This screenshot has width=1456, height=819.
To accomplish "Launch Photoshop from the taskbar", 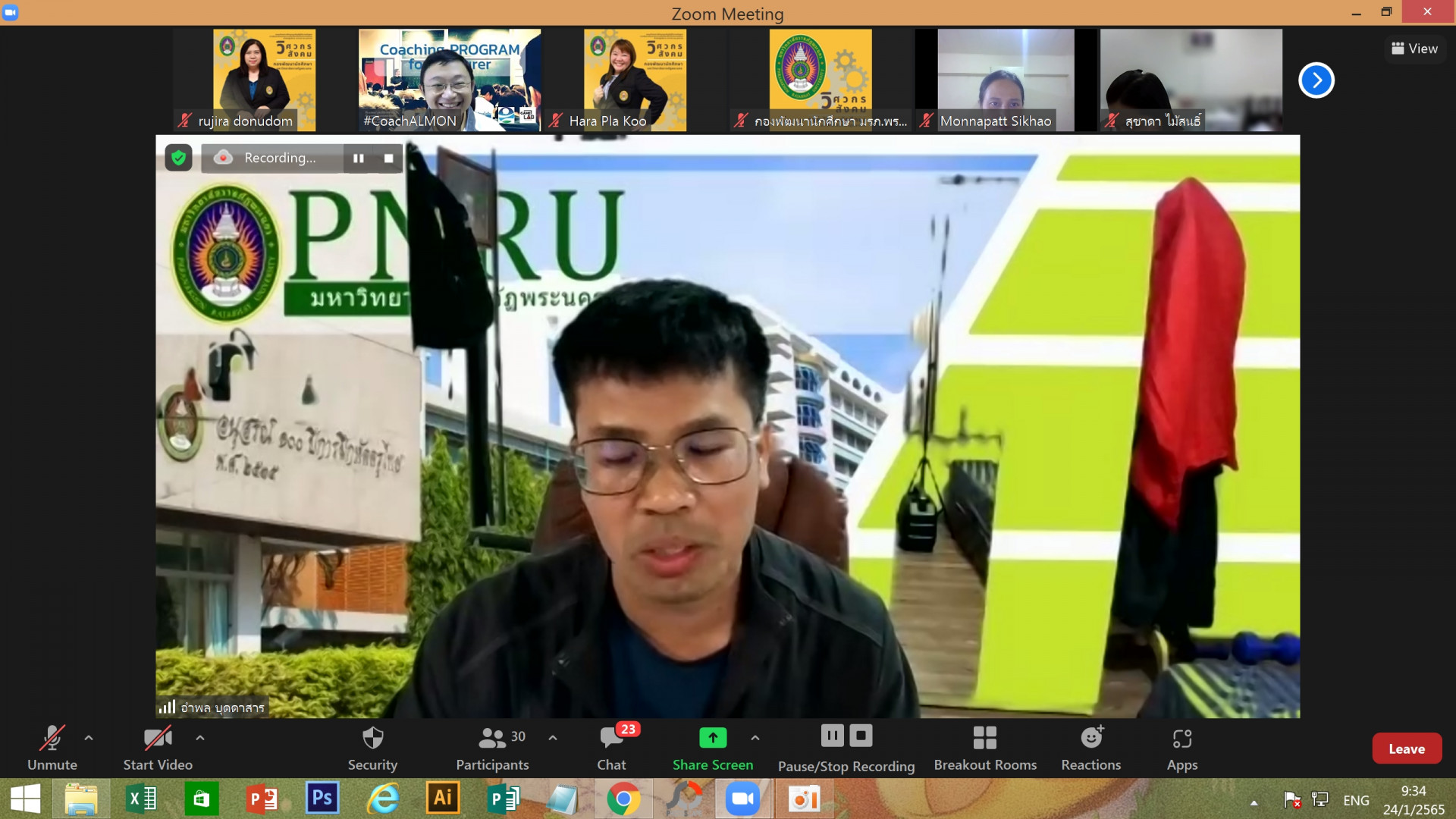I will coord(322,799).
